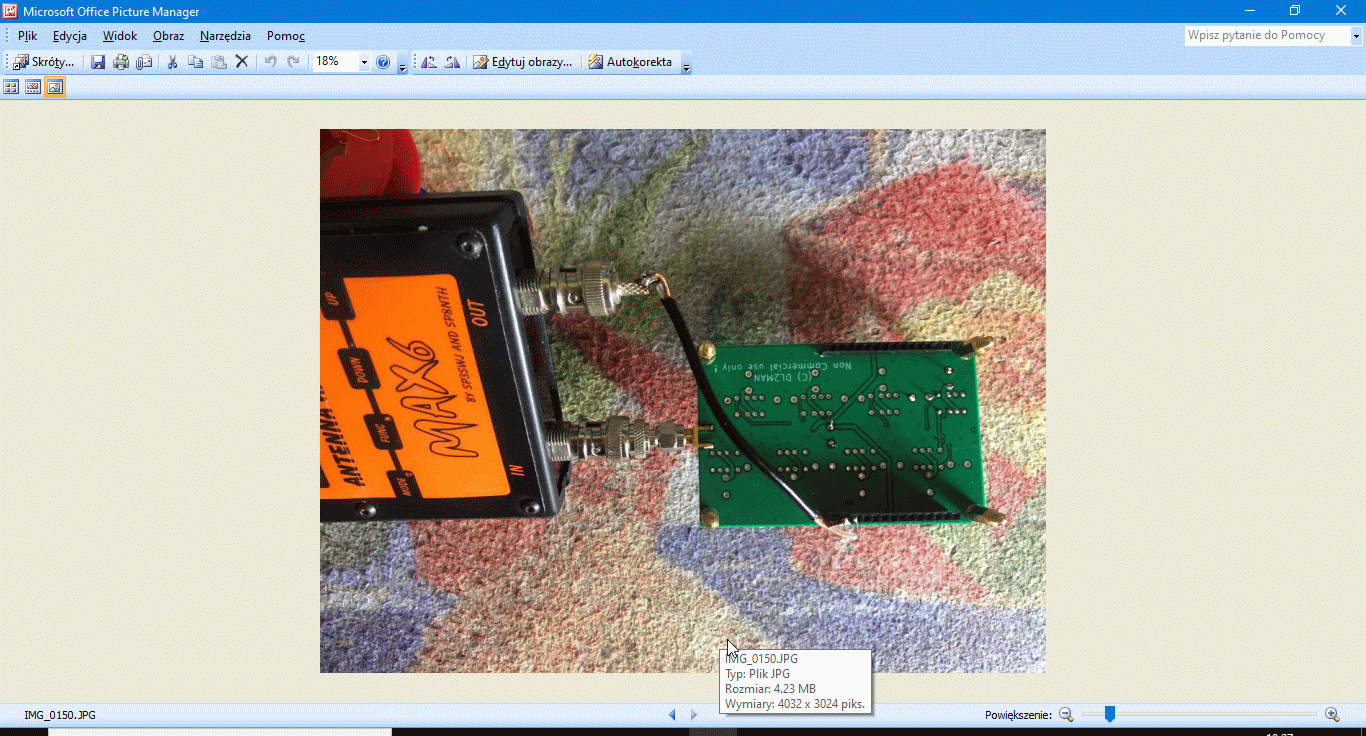Open Help with the question mark icon
The width and height of the screenshot is (1366, 736).
[x=383, y=62]
